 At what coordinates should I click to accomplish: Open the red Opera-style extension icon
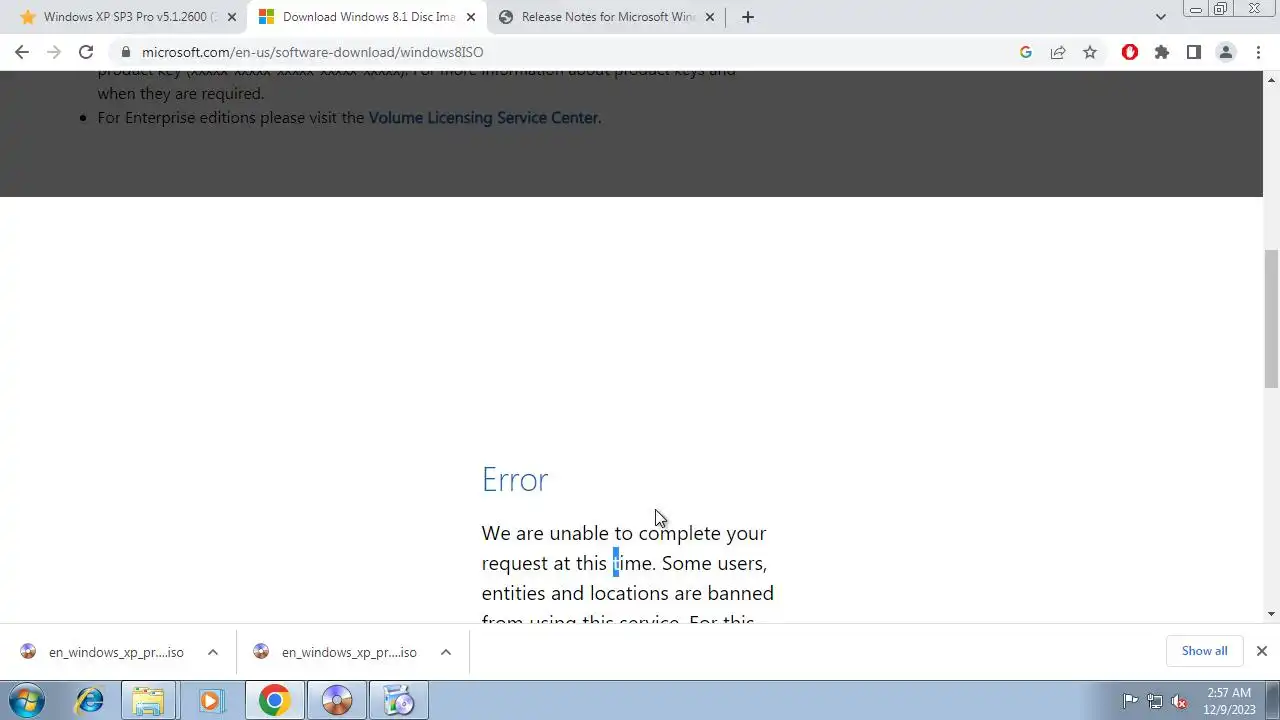pyautogui.click(x=1130, y=52)
